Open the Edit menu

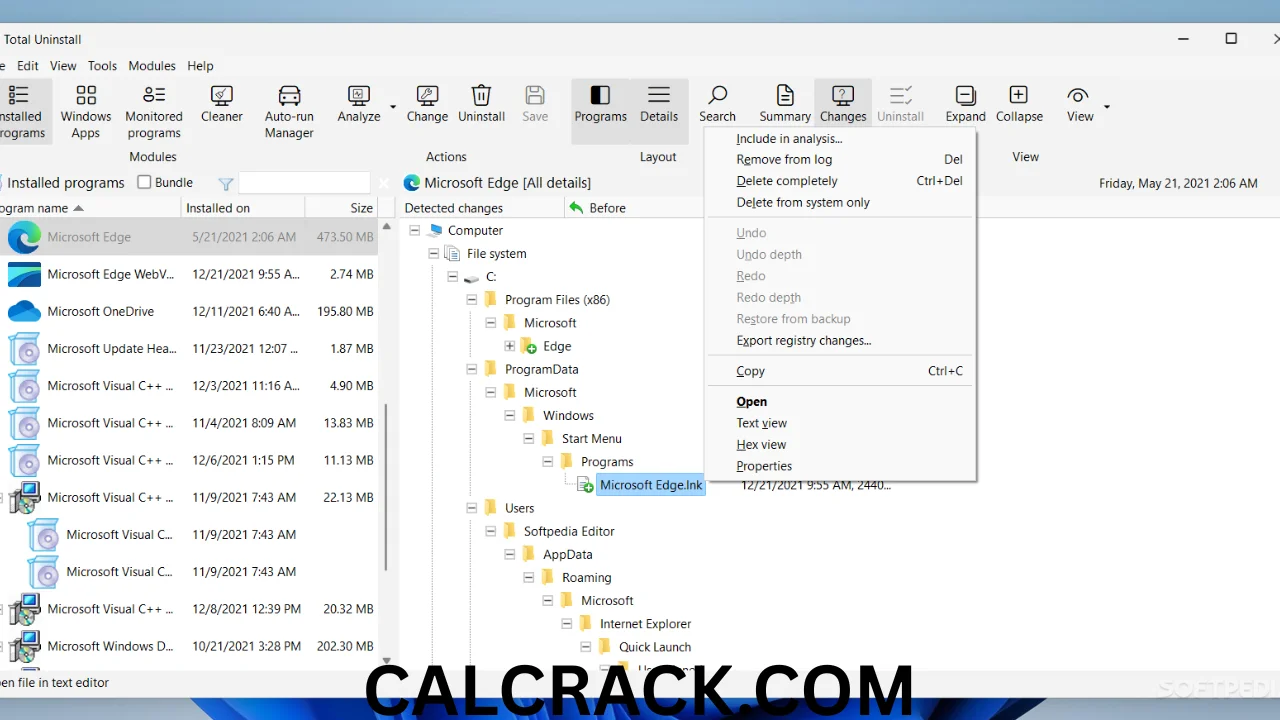point(28,66)
